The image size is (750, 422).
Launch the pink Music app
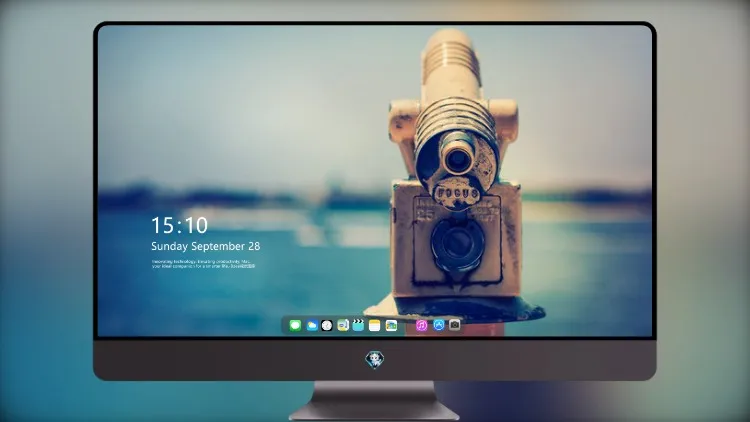click(x=421, y=325)
